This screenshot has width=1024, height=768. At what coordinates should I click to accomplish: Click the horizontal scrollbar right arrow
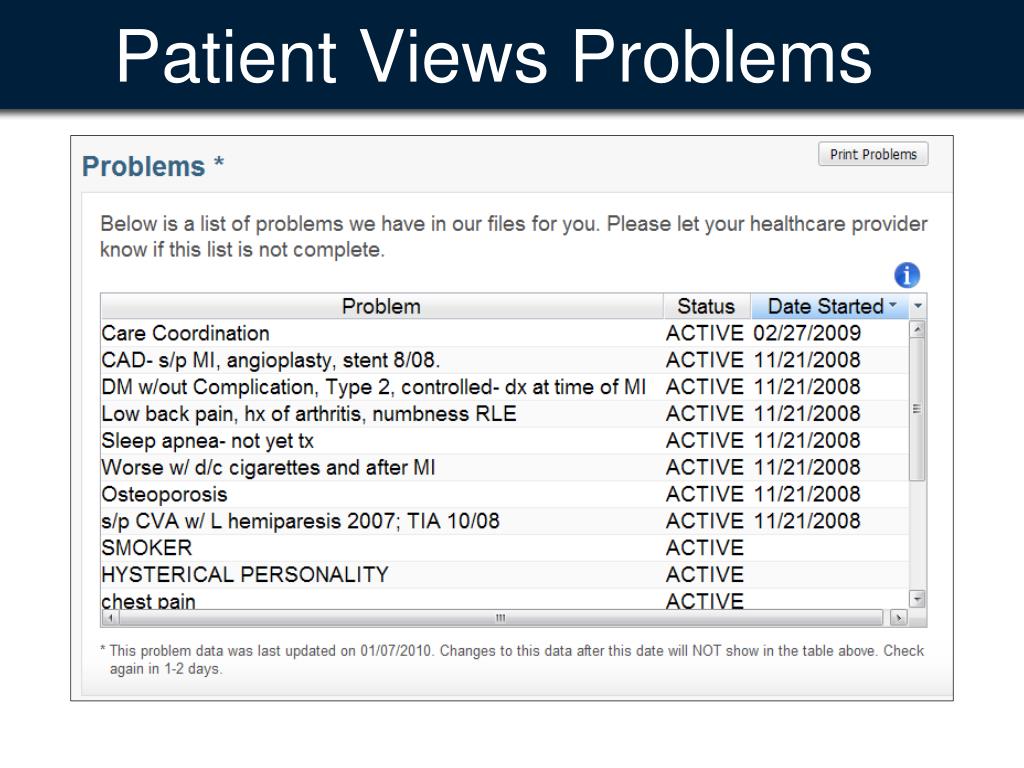point(899,617)
